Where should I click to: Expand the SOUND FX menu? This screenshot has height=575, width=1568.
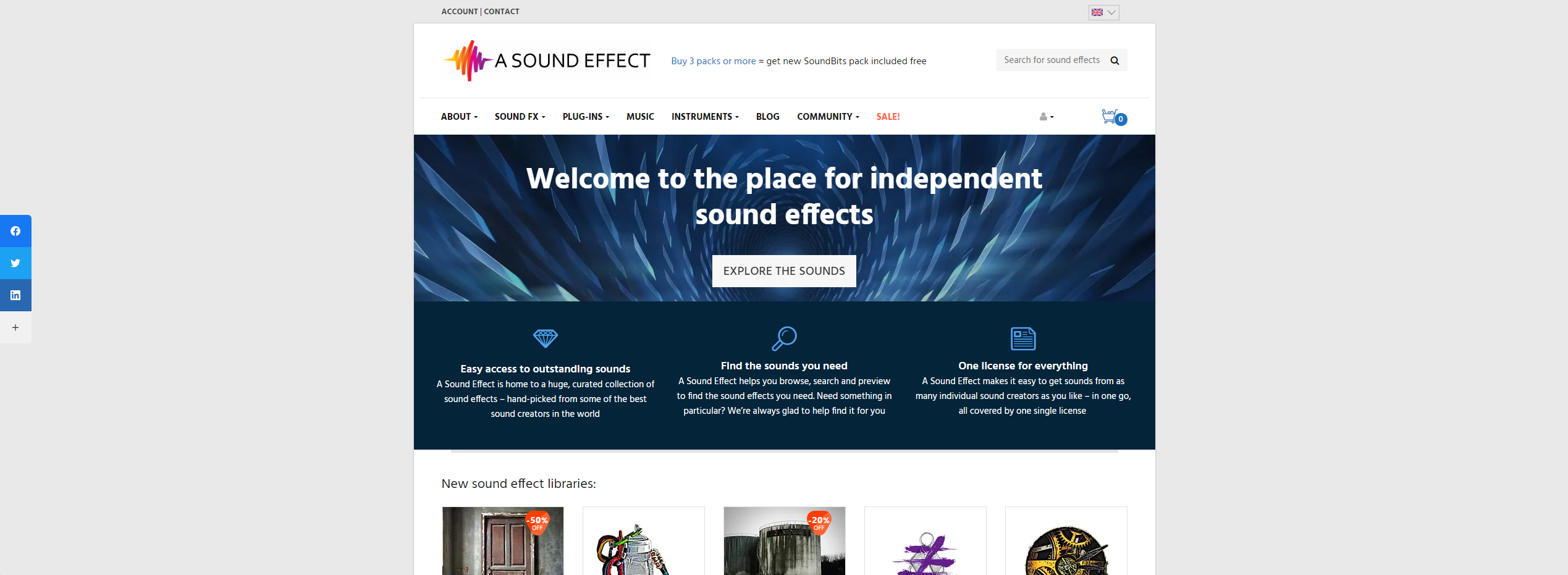tap(519, 116)
